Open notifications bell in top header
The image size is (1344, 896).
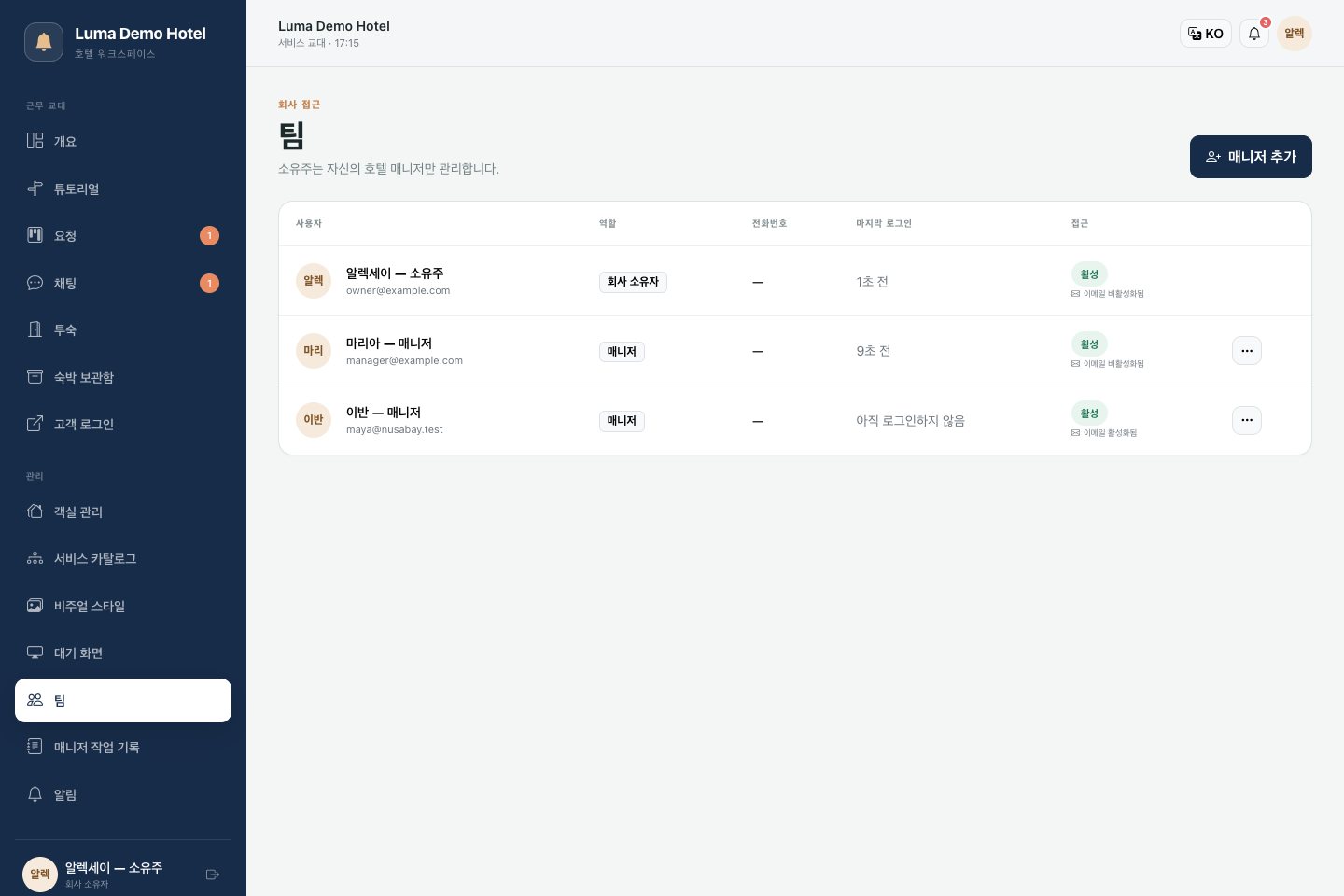point(1254,34)
